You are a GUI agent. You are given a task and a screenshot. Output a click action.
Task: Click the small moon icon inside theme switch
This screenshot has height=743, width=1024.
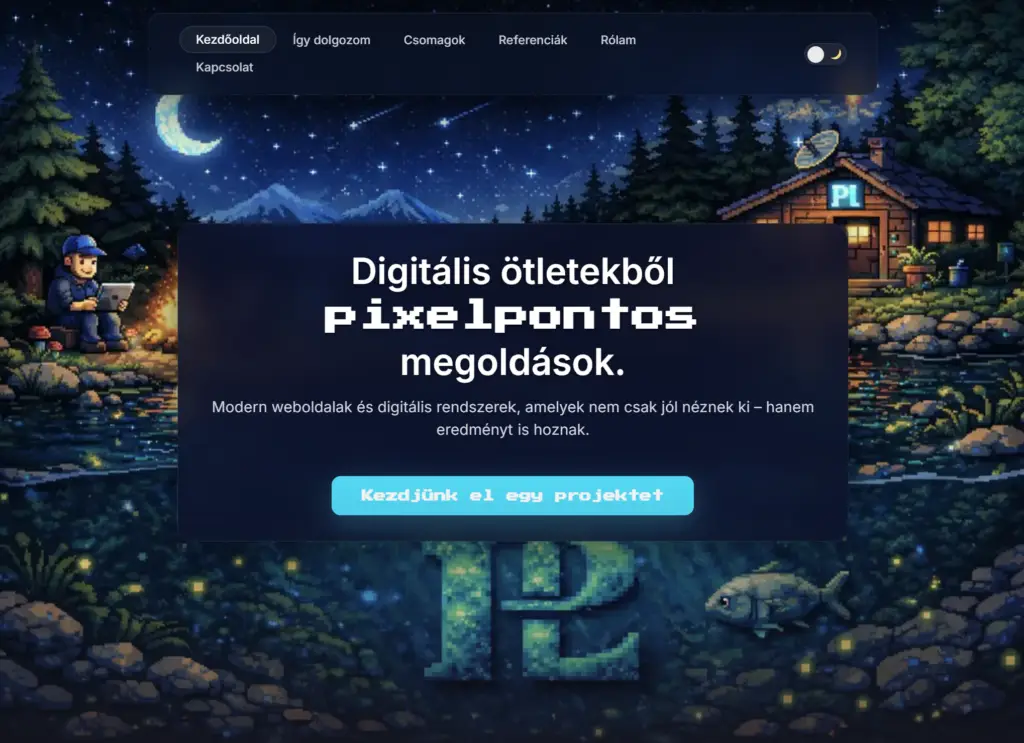tap(836, 54)
